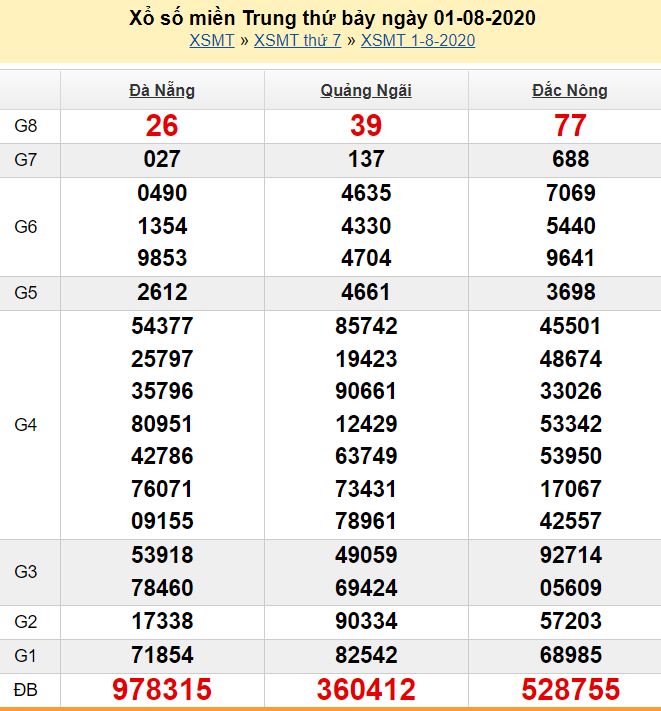Open the XSMT breadcrumb link
The height and width of the screenshot is (711, 661).
click(211, 40)
